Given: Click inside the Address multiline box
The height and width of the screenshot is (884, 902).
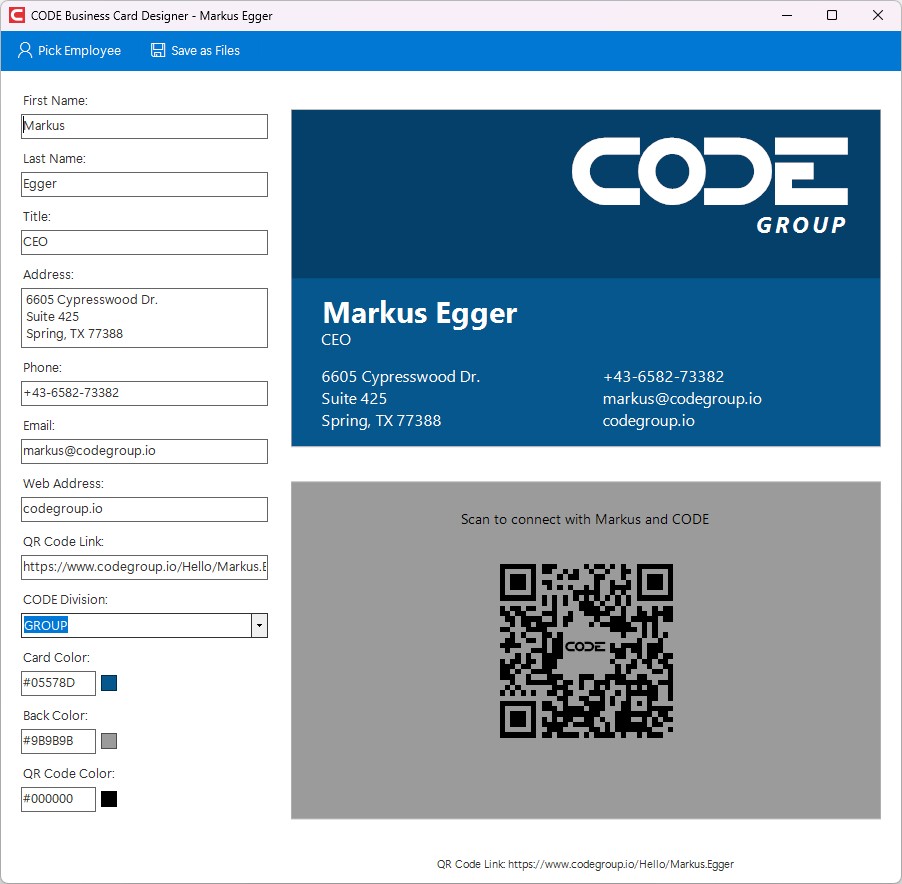Looking at the screenshot, I should [144, 318].
